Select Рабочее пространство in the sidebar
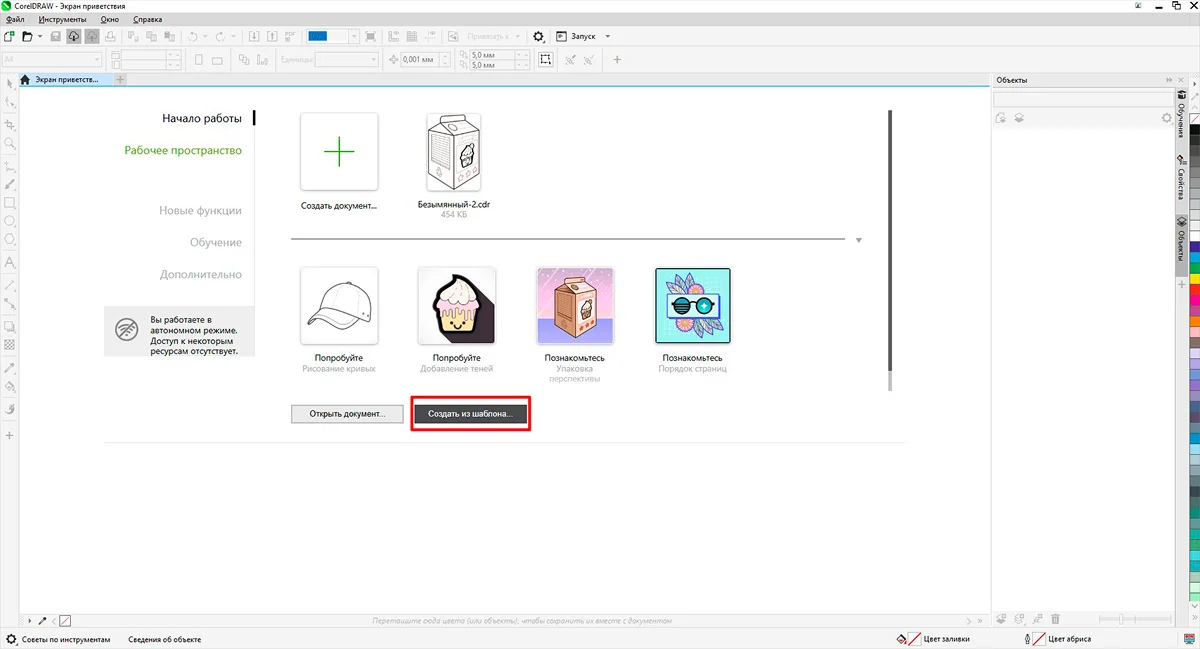Viewport: 1200px width, 649px height. 183,151
